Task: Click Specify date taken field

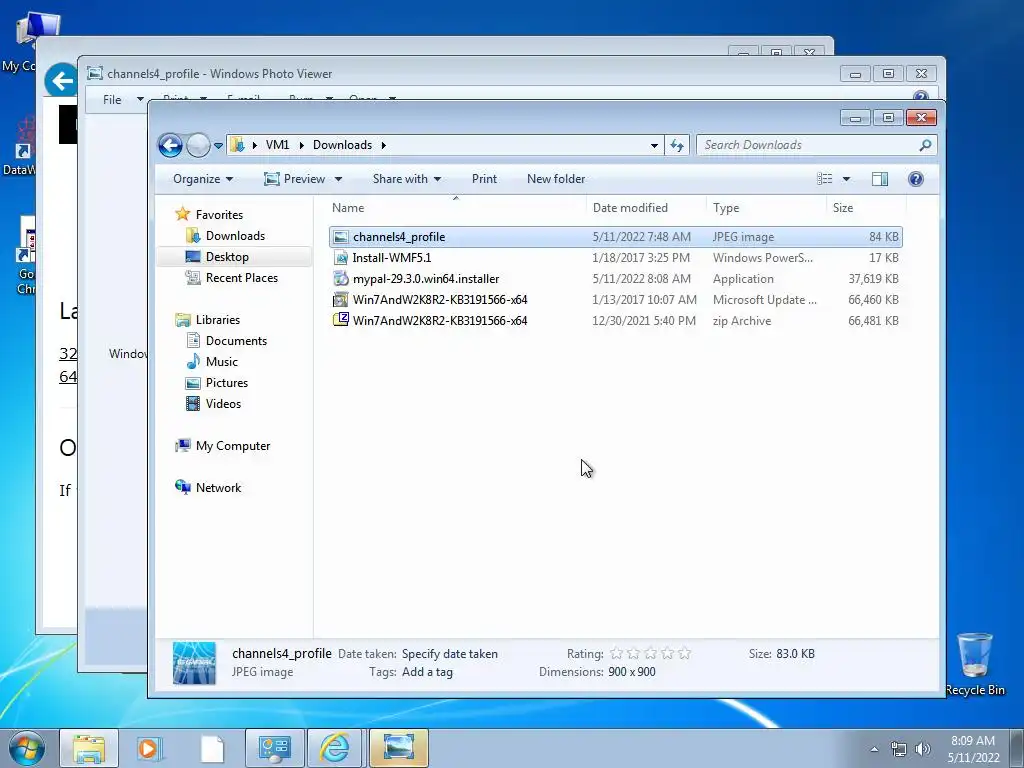Action: [x=449, y=654]
